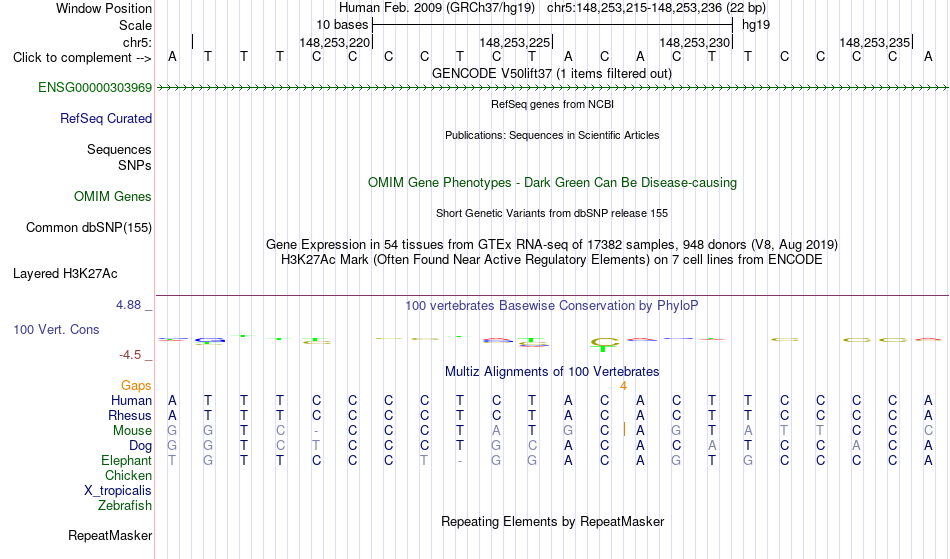This screenshot has width=950, height=559.
Task: Click the H3K27Ac Mark ENCODE title
Action: tap(552, 260)
